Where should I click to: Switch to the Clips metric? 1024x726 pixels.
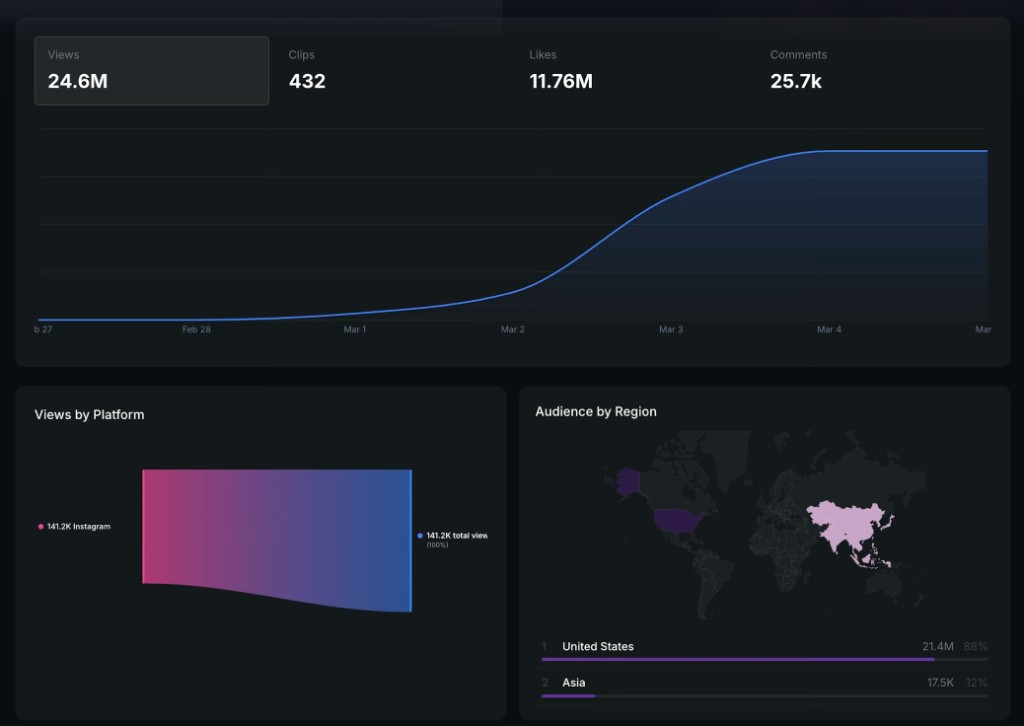307,71
